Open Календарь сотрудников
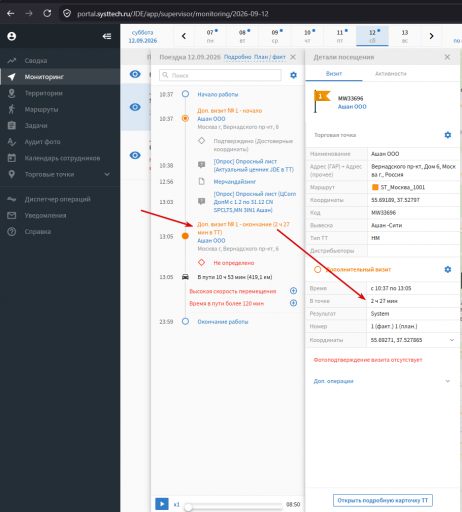The image size is (462, 512). click(62, 158)
